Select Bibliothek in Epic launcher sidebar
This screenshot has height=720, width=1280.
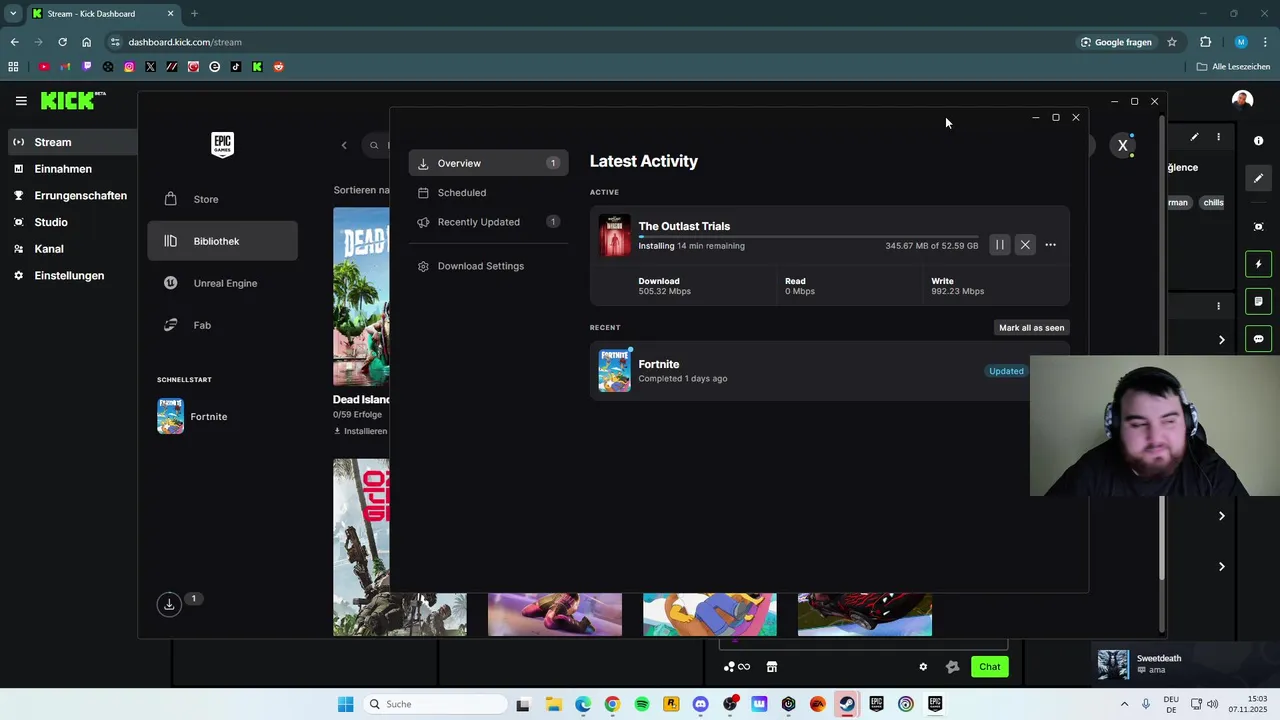click(222, 241)
